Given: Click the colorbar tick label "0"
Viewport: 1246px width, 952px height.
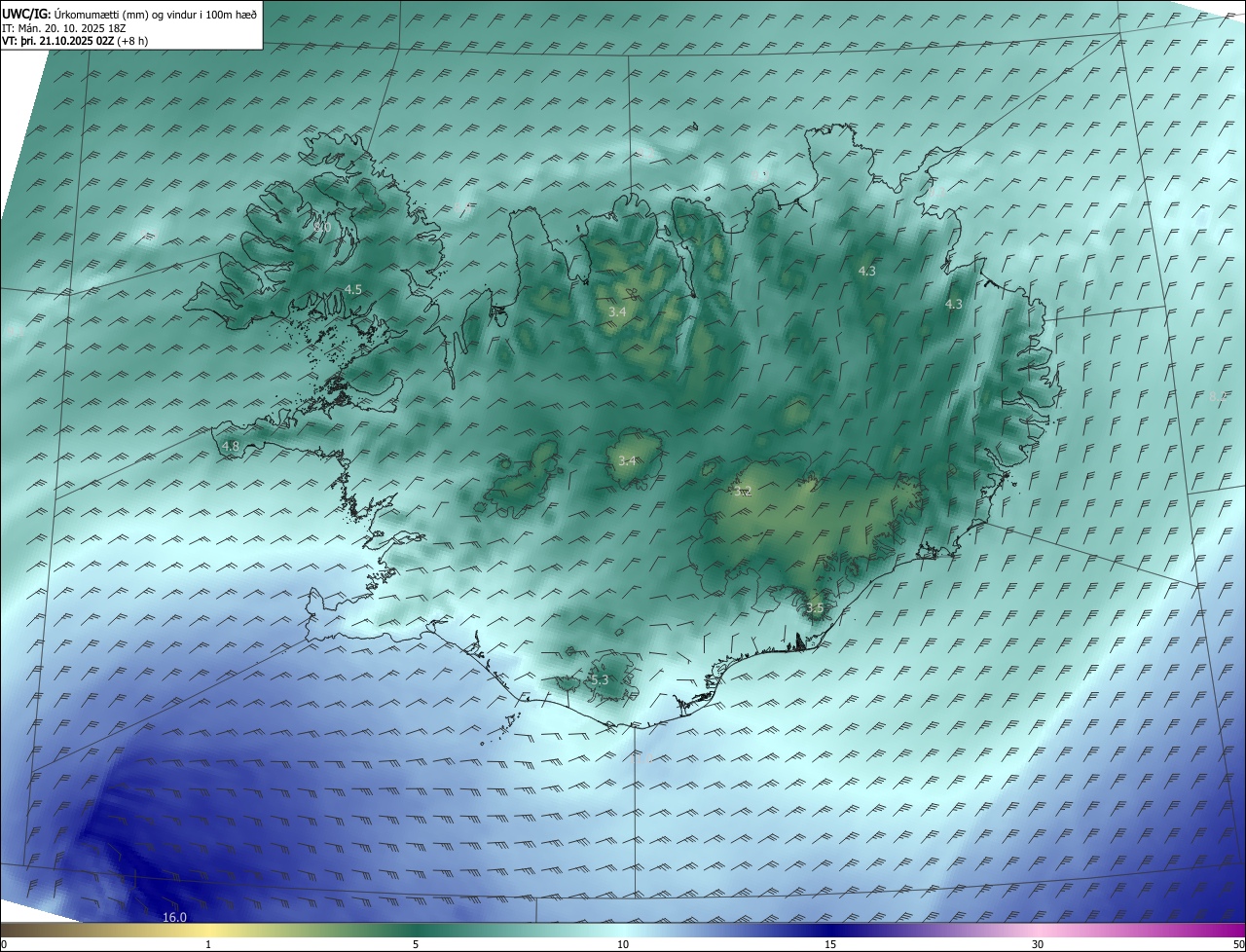Looking at the screenshot, I should (x=4, y=944).
